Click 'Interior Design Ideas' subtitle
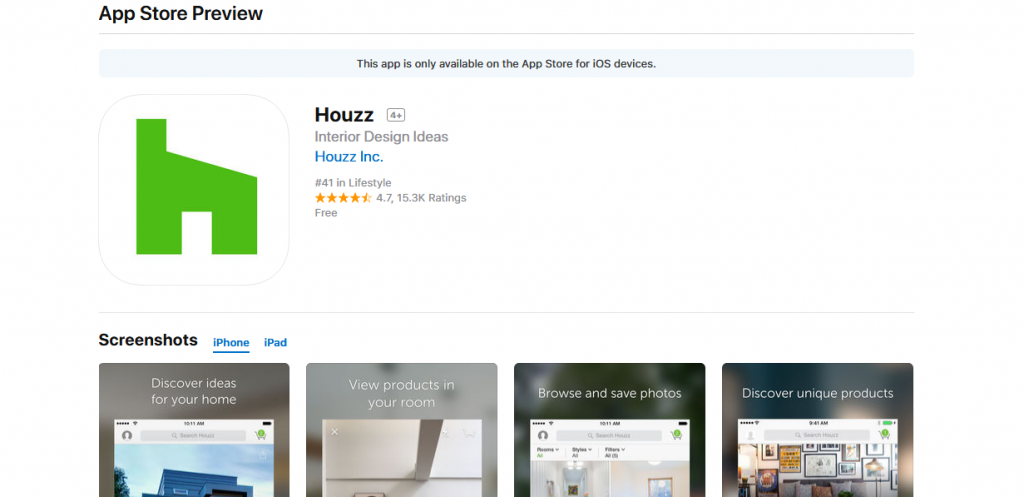 tap(381, 137)
